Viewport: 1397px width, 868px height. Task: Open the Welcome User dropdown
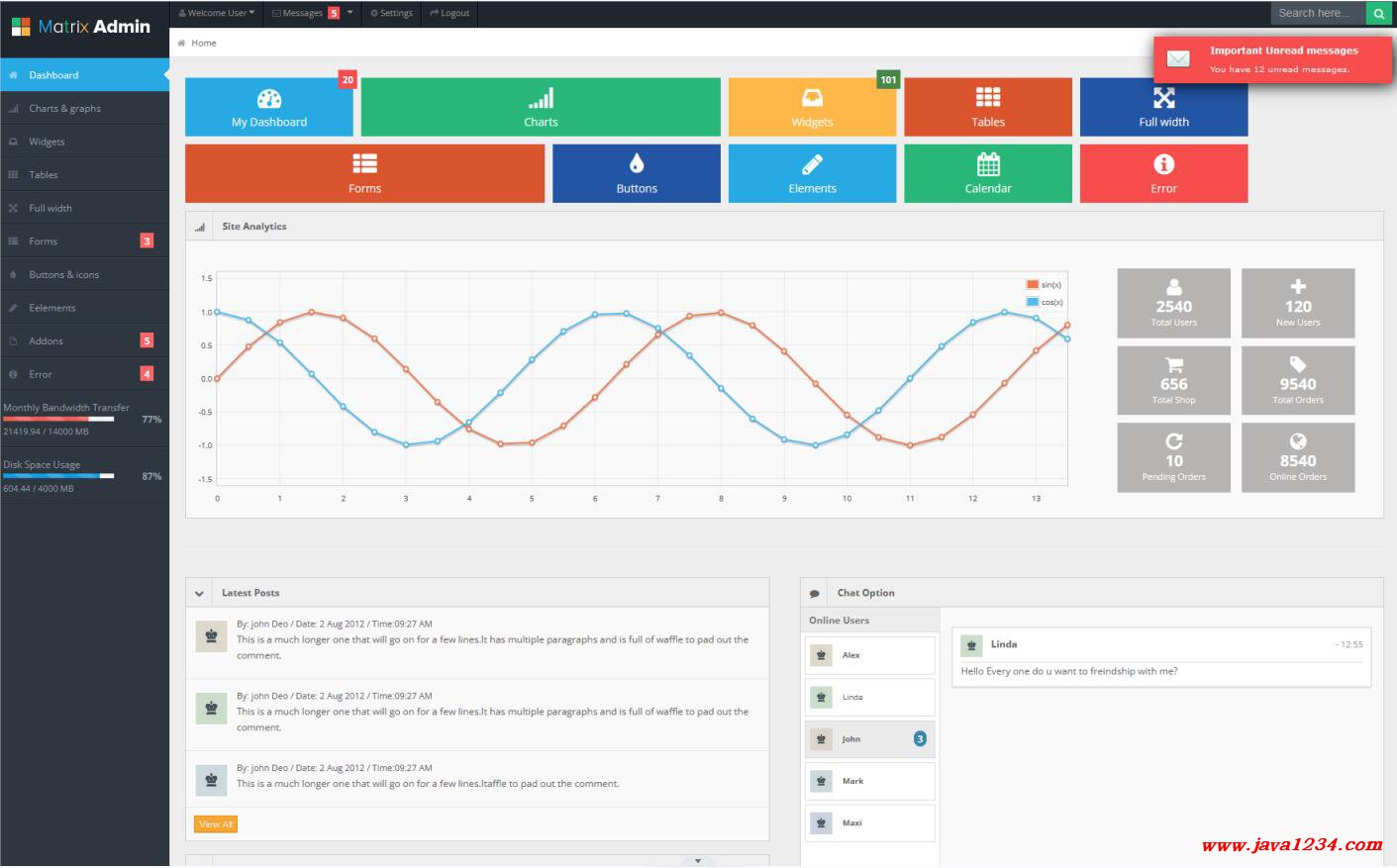tap(217, 13)
